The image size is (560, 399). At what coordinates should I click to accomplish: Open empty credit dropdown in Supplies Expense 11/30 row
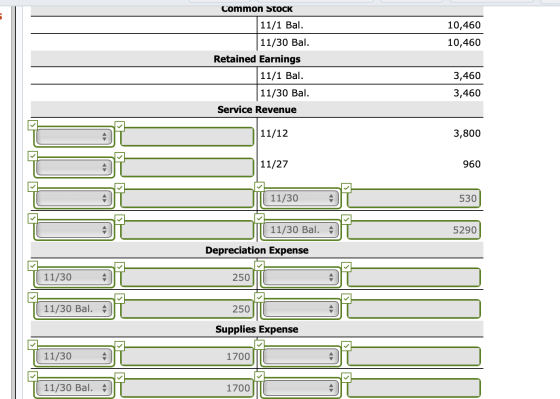[x=301, y=356]
